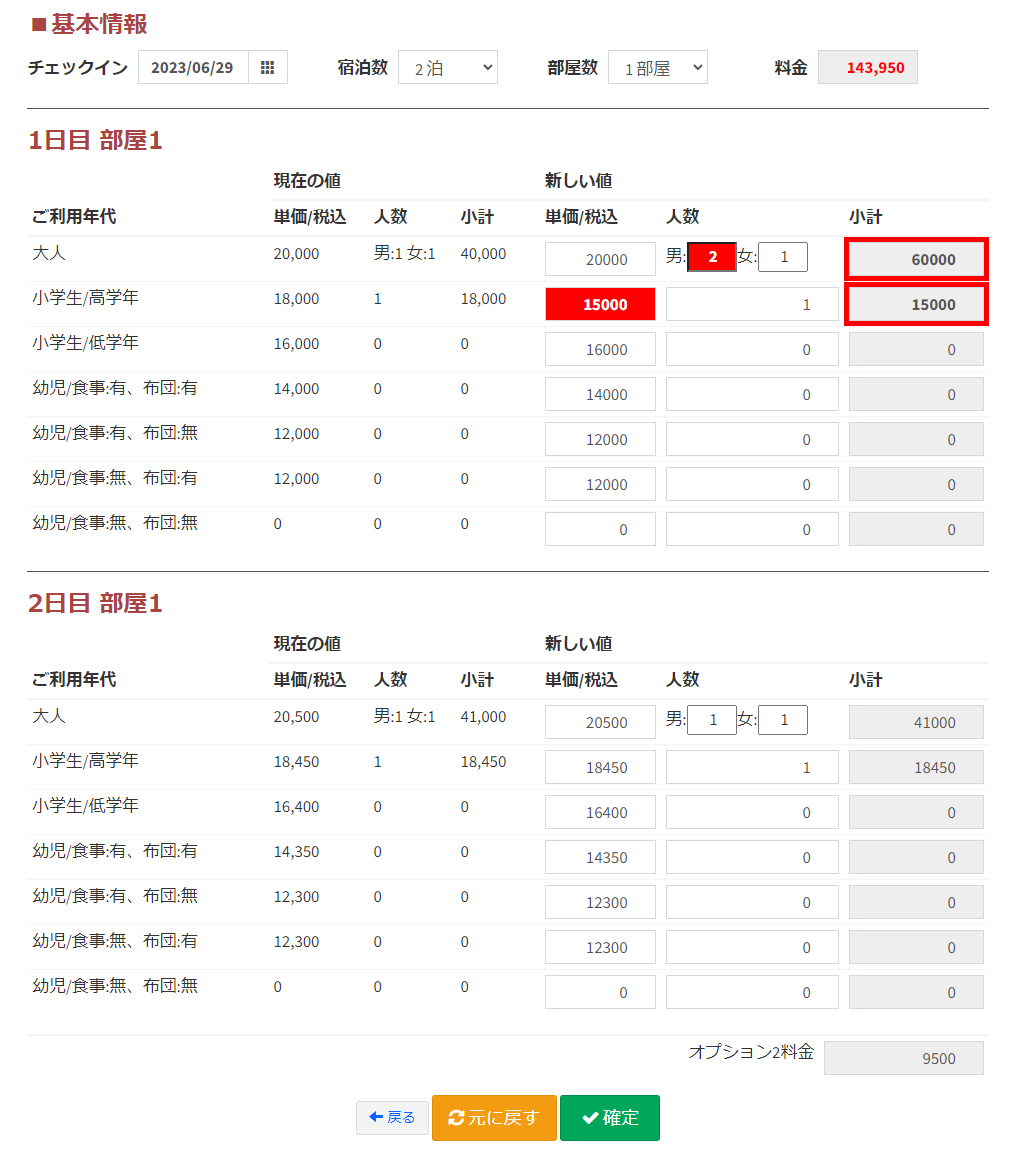Click day 2 unit price field 14350
The width and height of the screenshot is (1028, 1150).
tap(600, 857)
